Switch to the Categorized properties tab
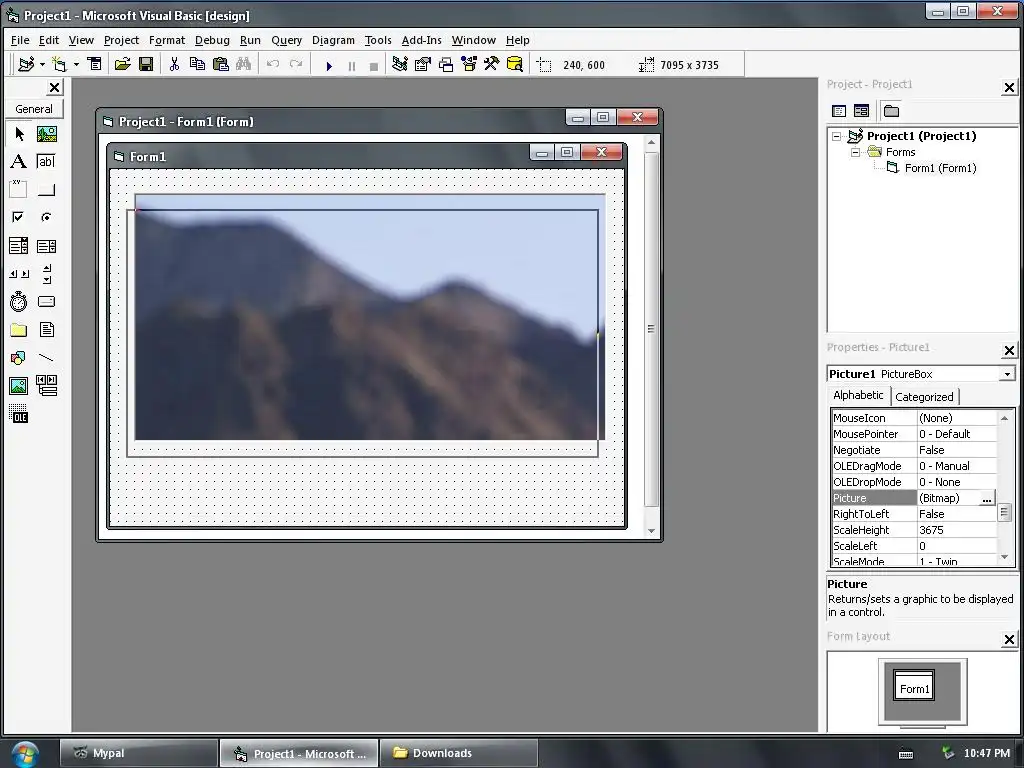 pos(924,396)
